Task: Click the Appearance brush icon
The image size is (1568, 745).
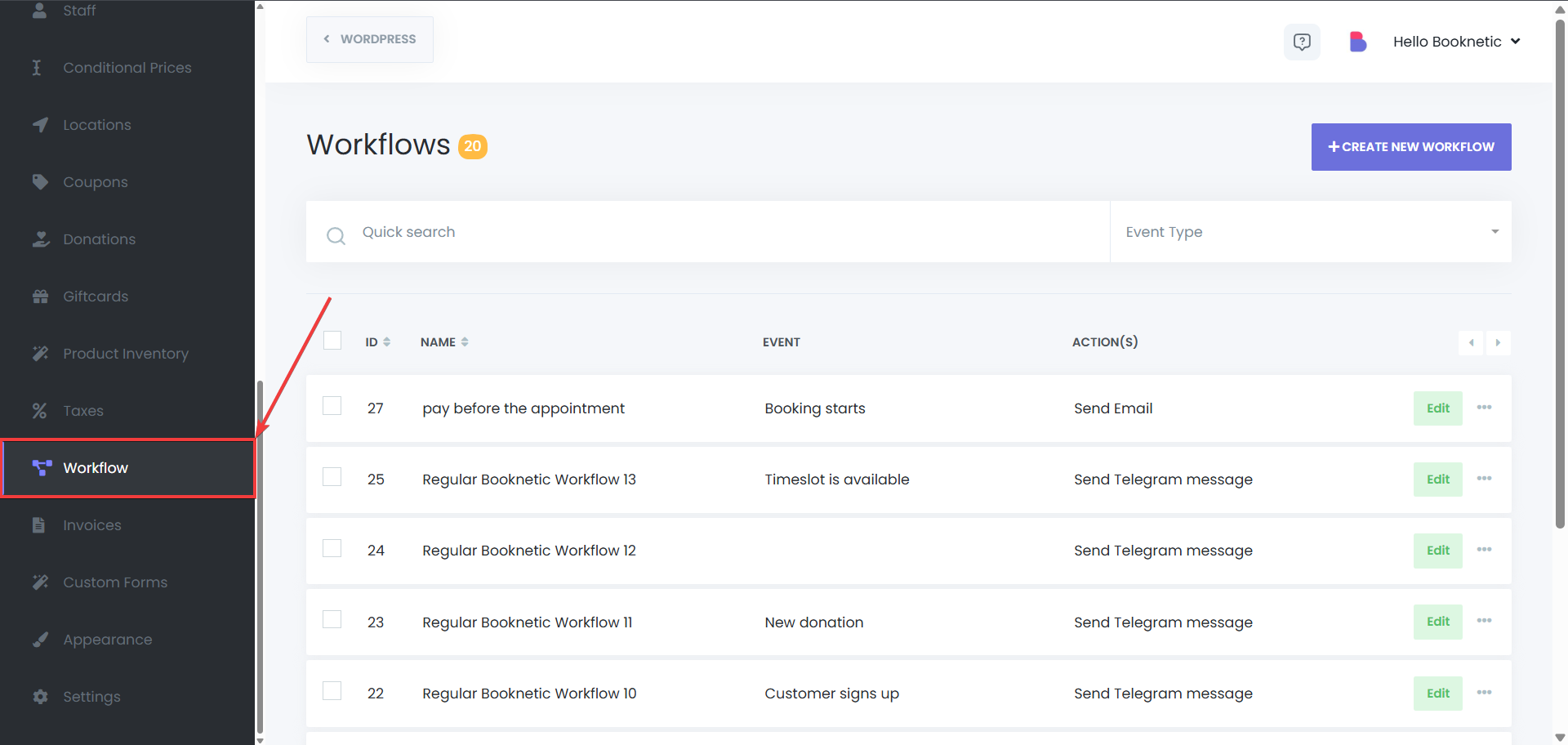Action: tap(40, 640)
